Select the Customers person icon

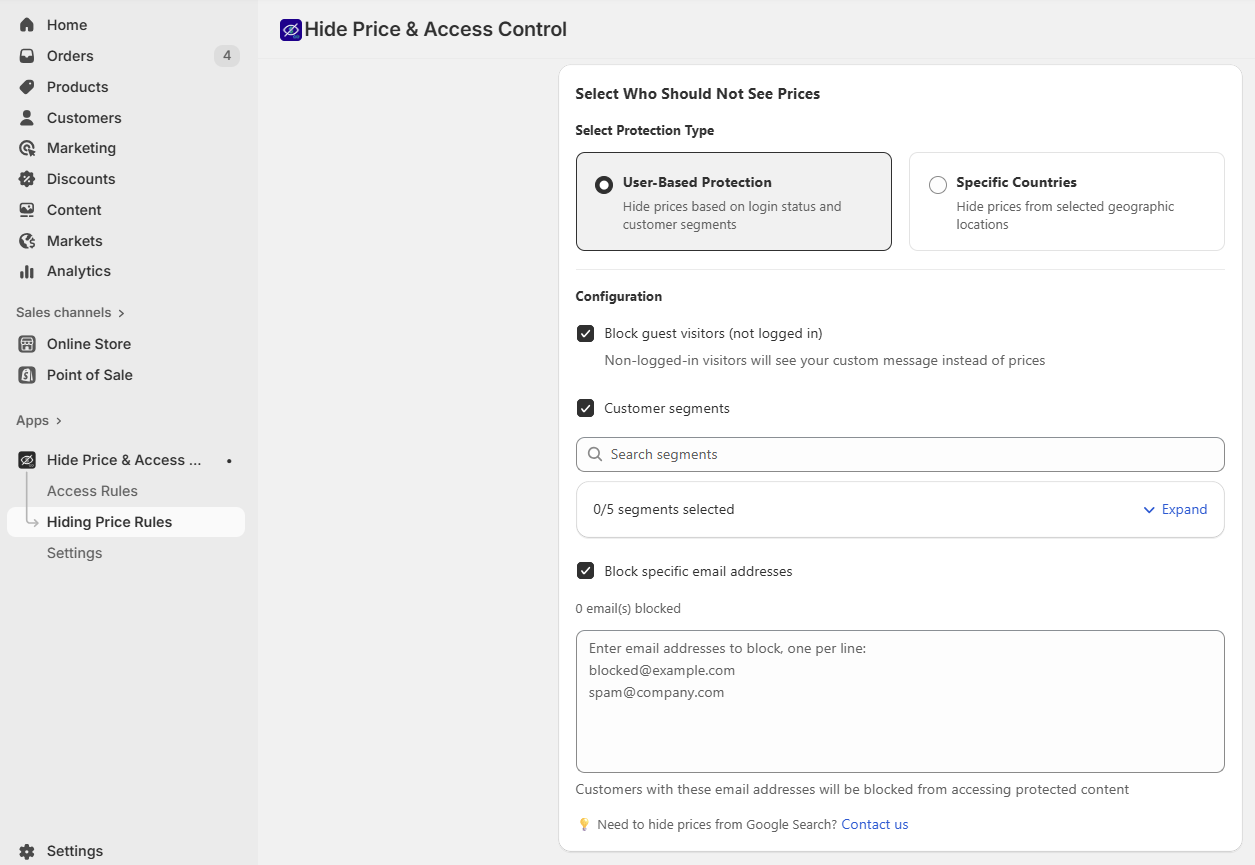[x=27, y=118]
